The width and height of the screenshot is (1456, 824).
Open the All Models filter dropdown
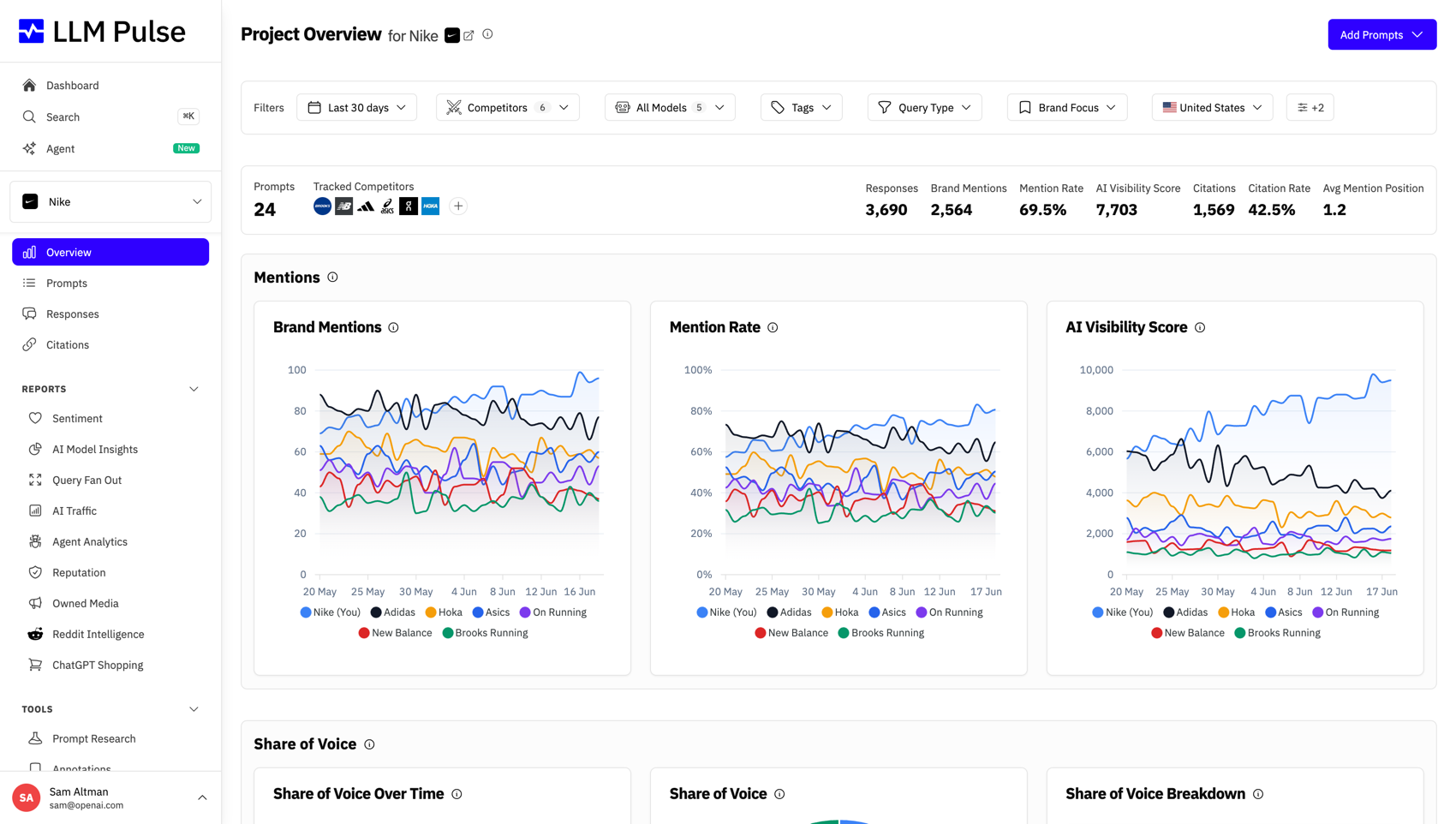(x=670, y=107)
